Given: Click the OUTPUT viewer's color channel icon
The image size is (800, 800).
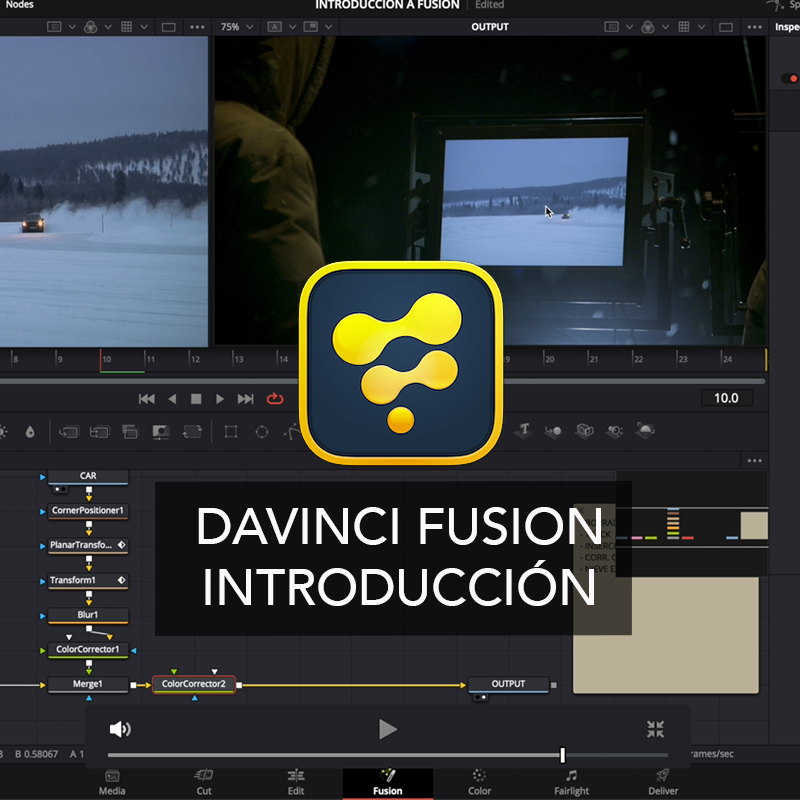Looking at the screenshot, I should pyautogui.click(x=648, y=27).
